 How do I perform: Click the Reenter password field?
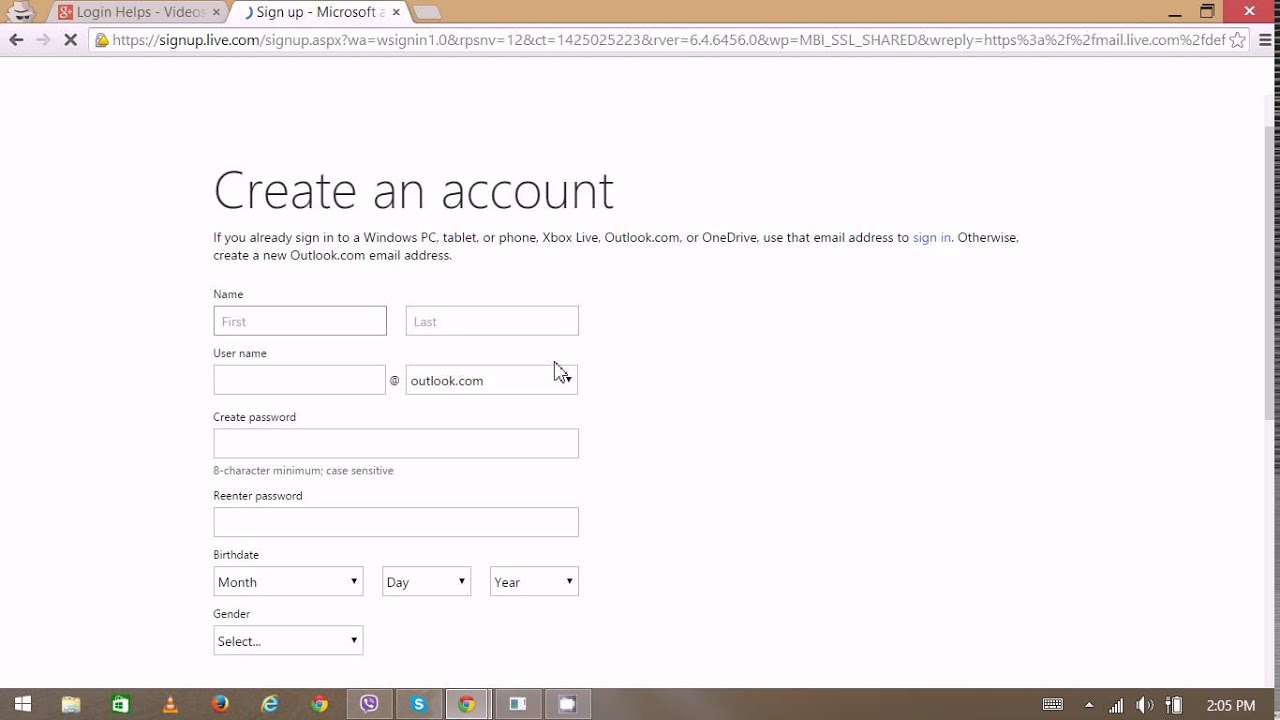[x=396, y=522]
